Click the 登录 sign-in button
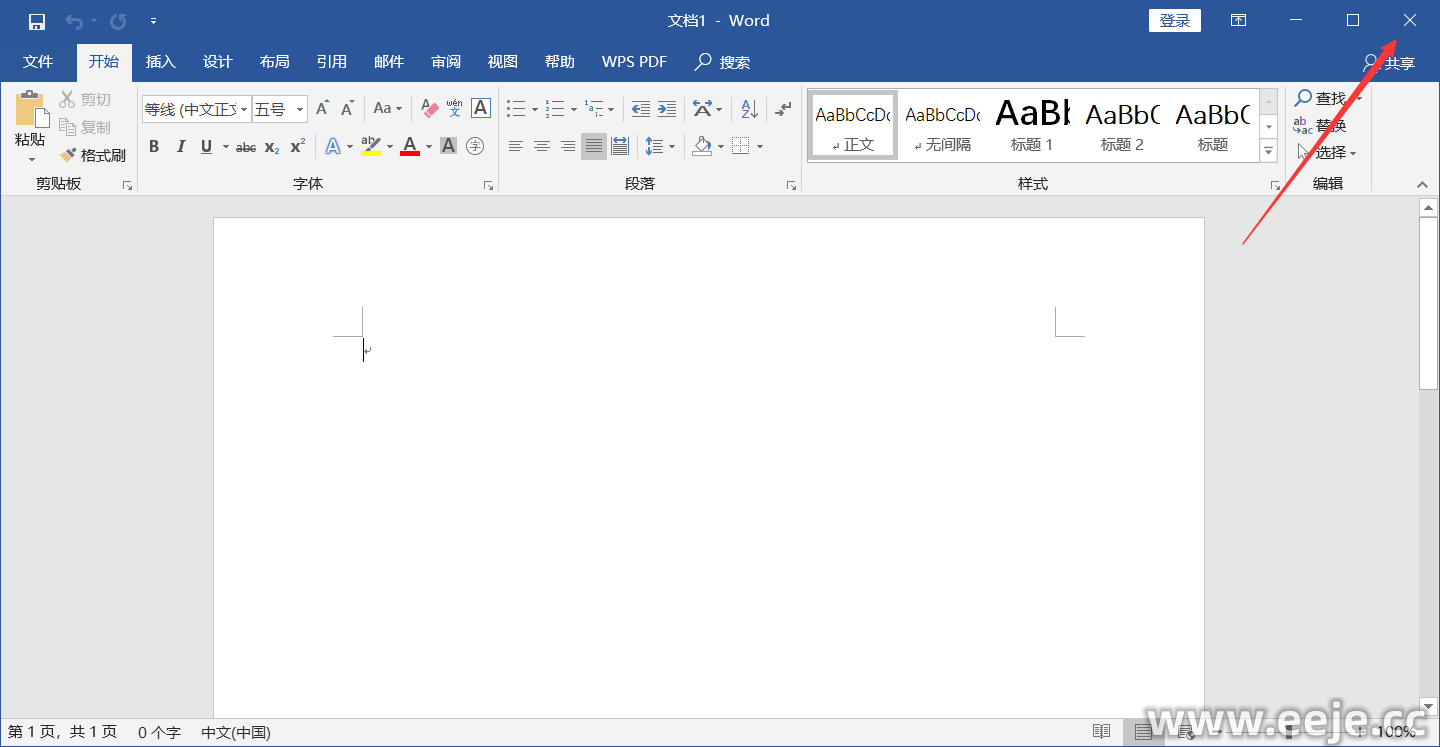Image resolution: width=1440 pixels, height=747 pixels. [1174, 21]
